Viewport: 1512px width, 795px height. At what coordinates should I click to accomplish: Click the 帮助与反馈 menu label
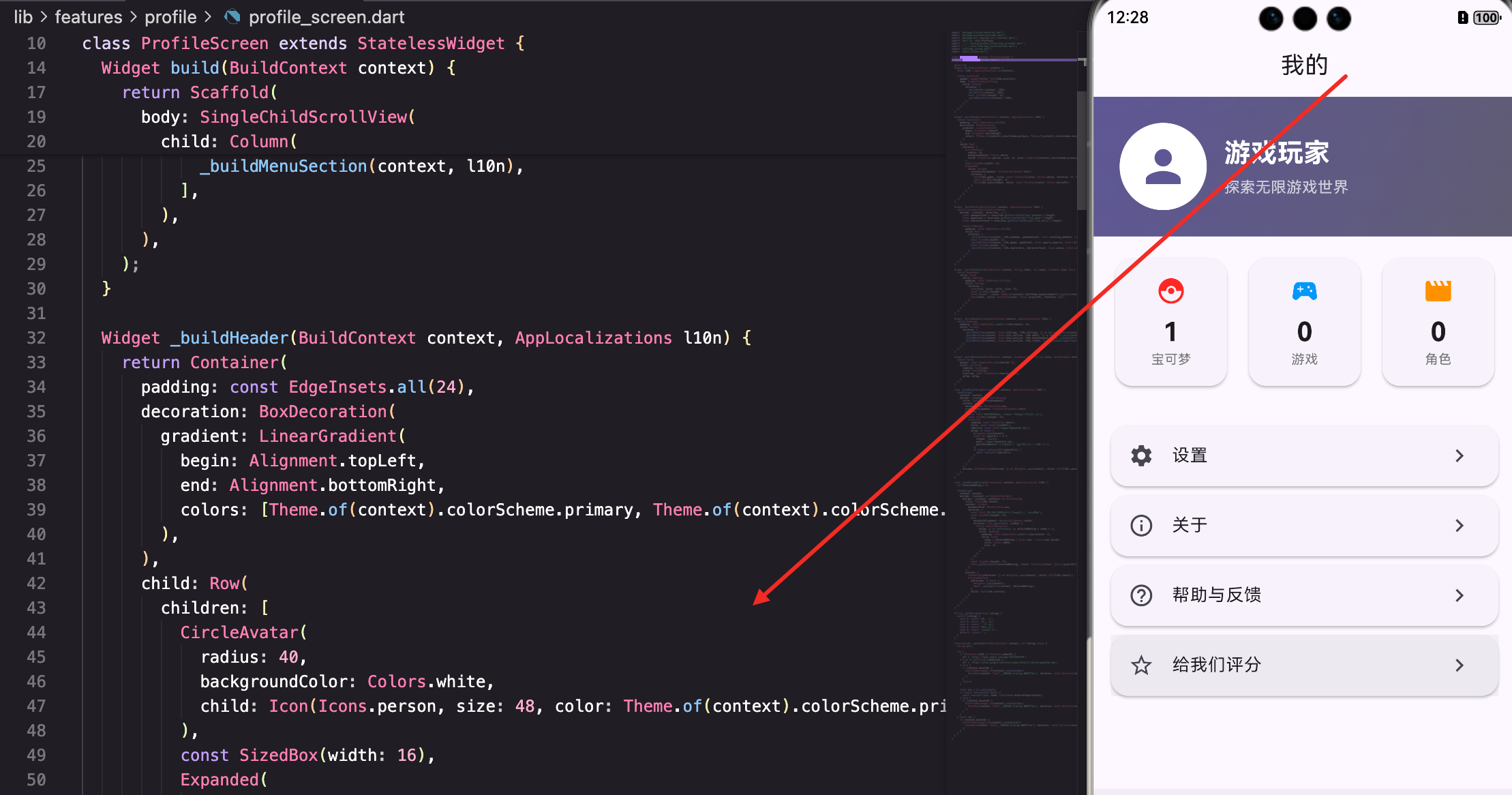tap(1216, 595)
